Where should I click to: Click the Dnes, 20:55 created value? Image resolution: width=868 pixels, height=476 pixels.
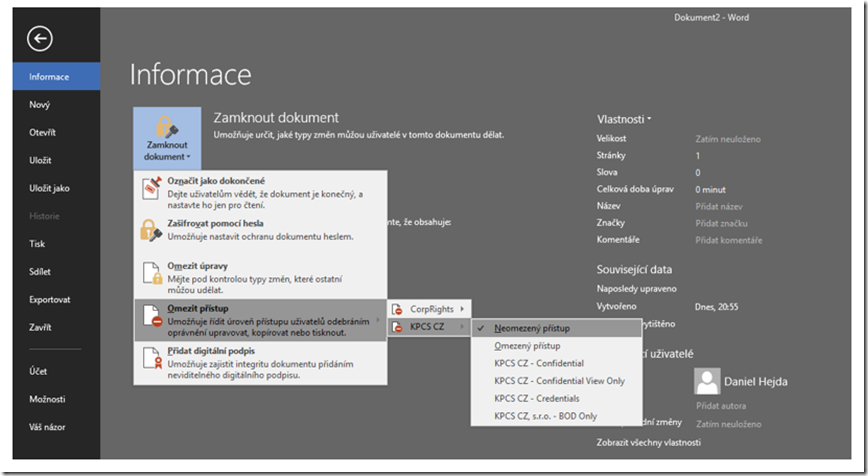tap(716, 307)
